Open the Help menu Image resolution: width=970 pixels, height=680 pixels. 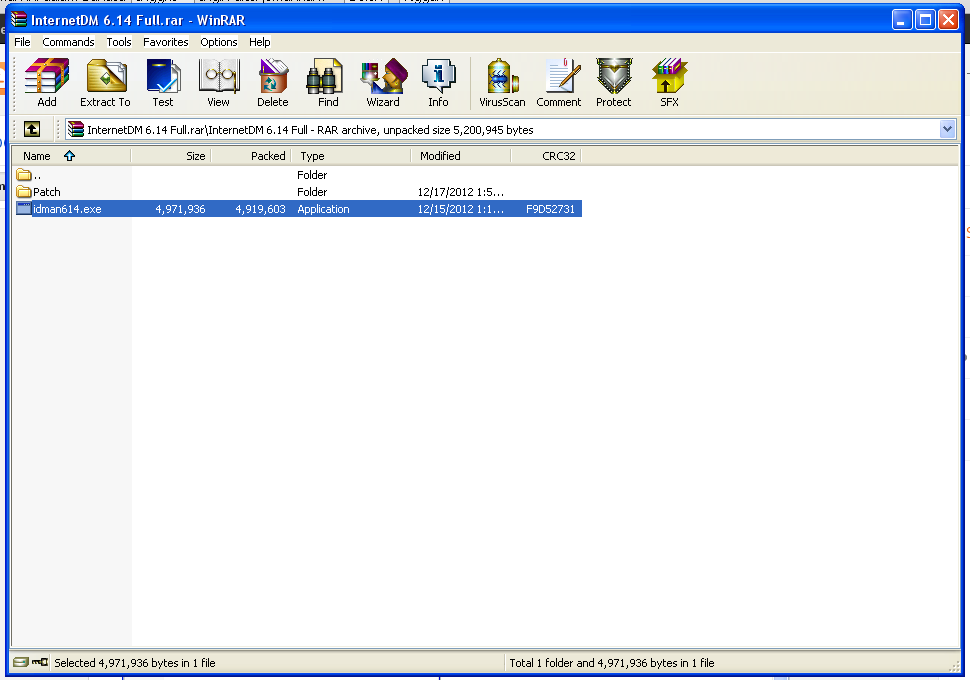260,42
